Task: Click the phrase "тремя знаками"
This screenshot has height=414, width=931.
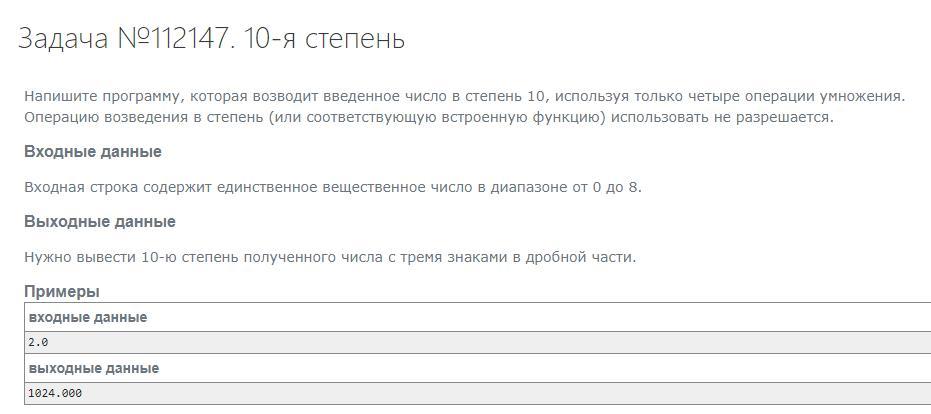Action: click(459, 257)
